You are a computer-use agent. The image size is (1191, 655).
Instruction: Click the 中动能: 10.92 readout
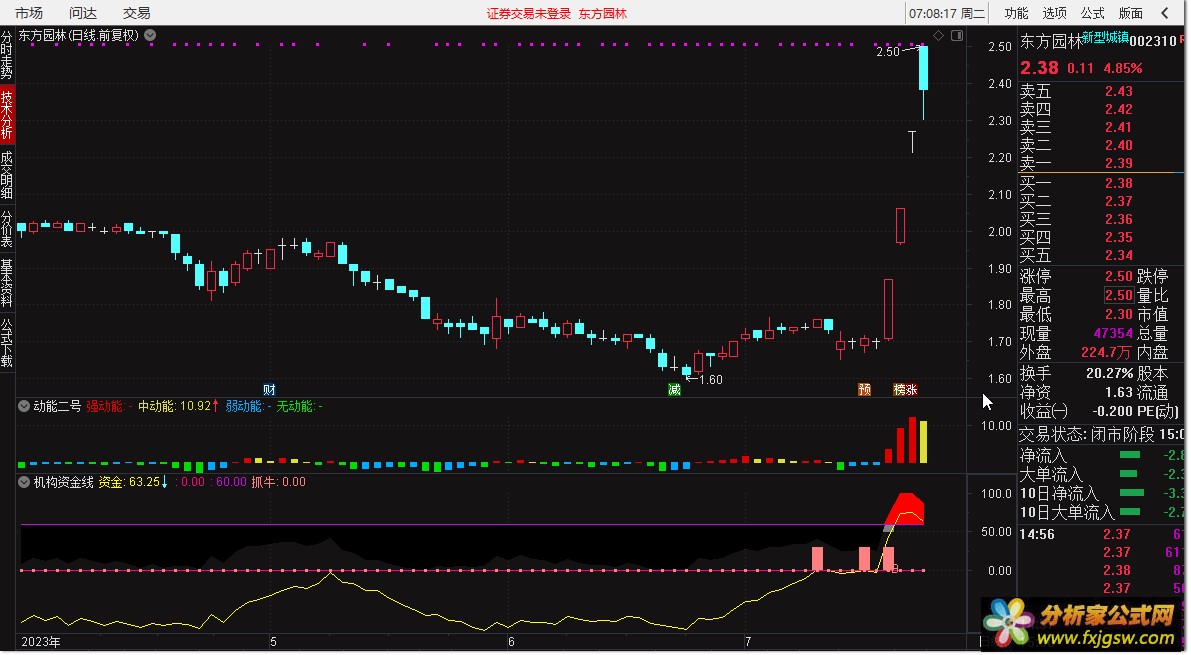[x=178, y=407]
